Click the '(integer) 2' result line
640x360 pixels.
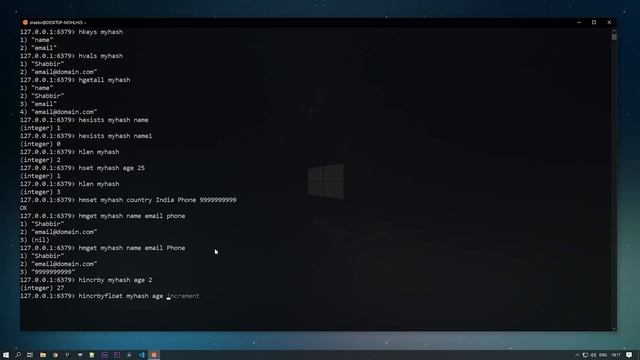click(x=40, y=160)
